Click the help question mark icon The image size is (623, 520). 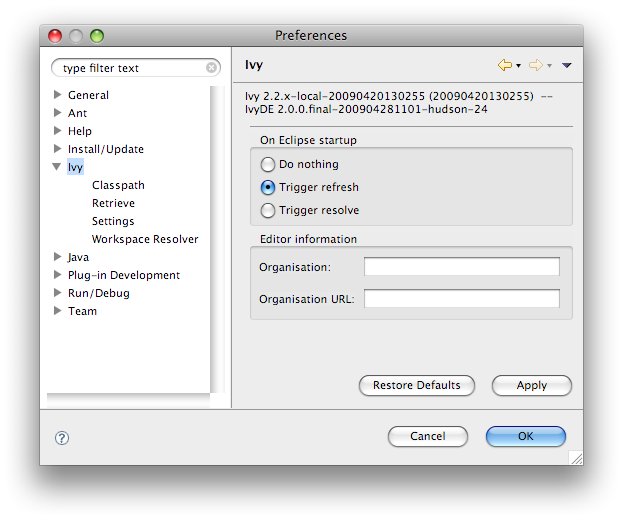point(62,437)
